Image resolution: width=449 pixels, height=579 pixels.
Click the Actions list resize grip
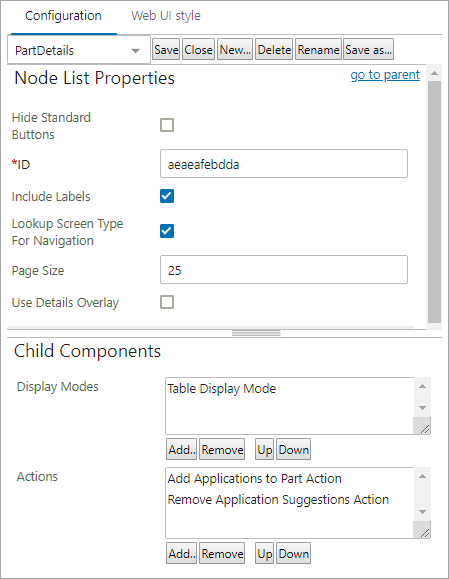click(422, 530)
